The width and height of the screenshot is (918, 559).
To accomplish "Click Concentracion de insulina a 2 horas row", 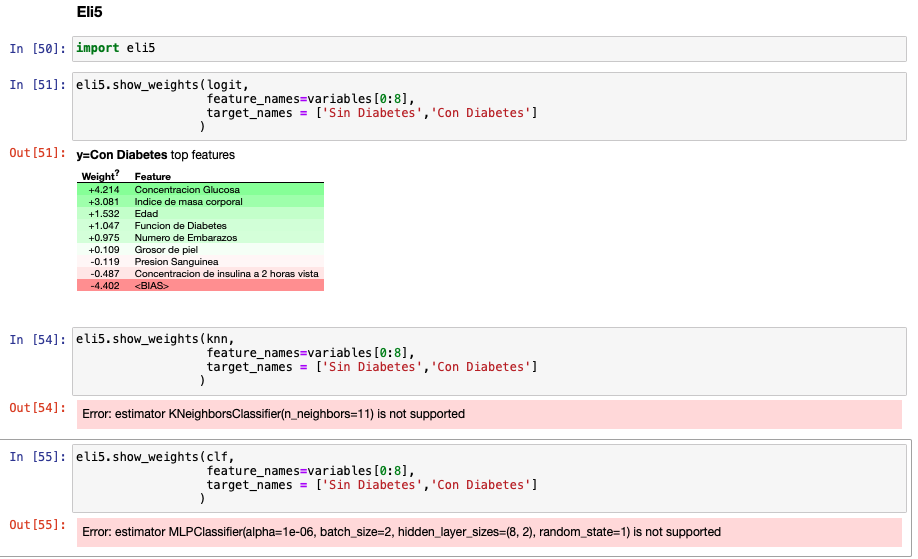I will coord(200,274).
